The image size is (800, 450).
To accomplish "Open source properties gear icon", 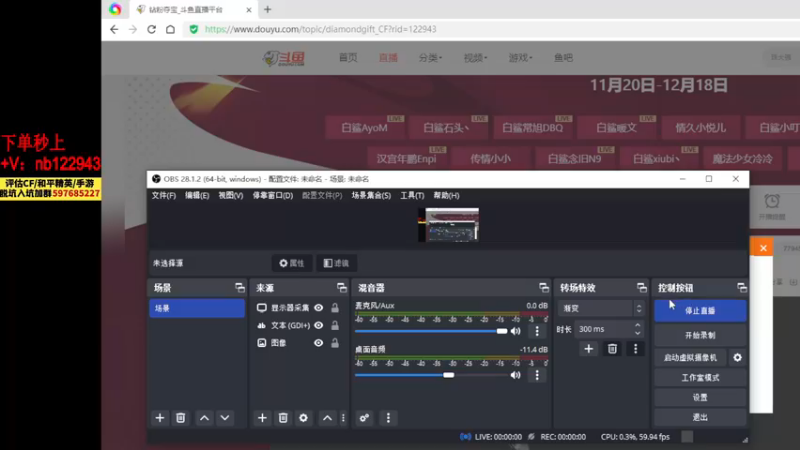I will tap(304, 418).
